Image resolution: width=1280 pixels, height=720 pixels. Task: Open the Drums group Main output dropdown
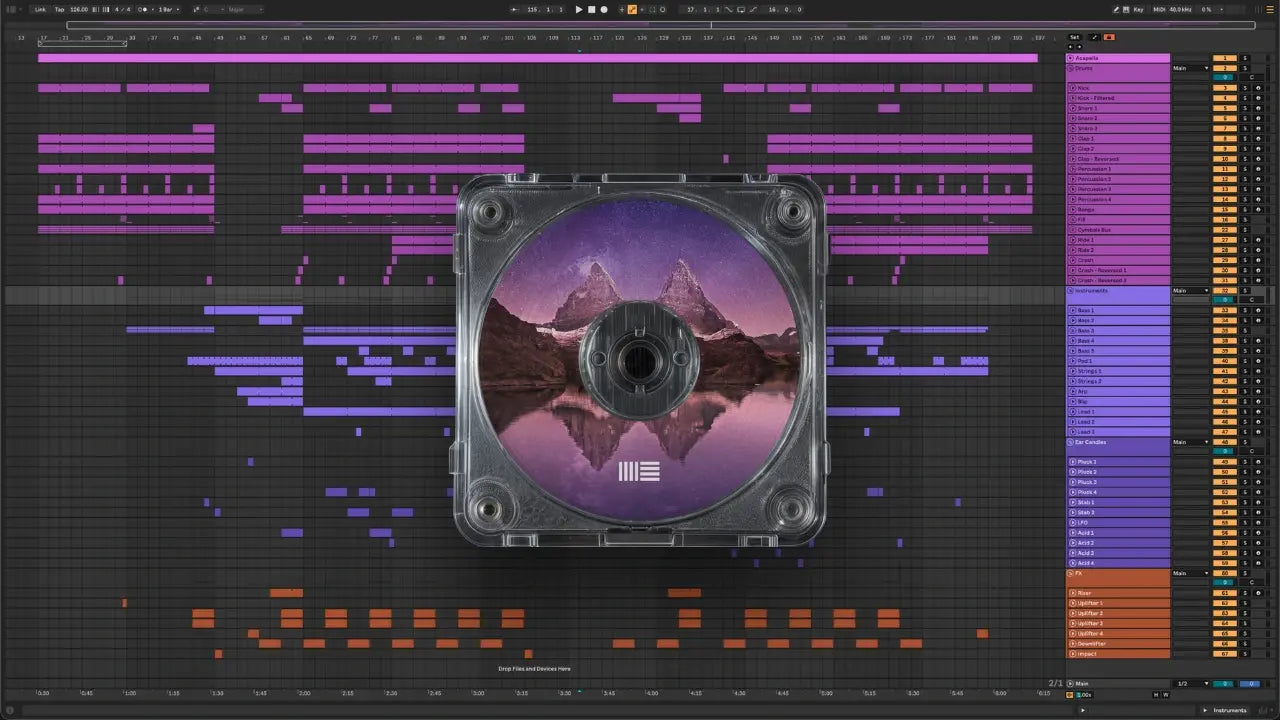click(x=1191, y=68)
